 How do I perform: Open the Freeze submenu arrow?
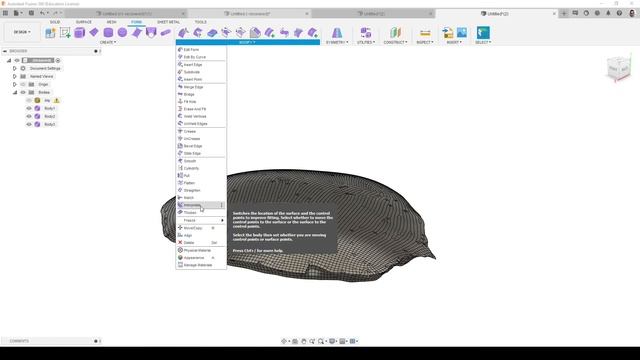click(222, 220)
